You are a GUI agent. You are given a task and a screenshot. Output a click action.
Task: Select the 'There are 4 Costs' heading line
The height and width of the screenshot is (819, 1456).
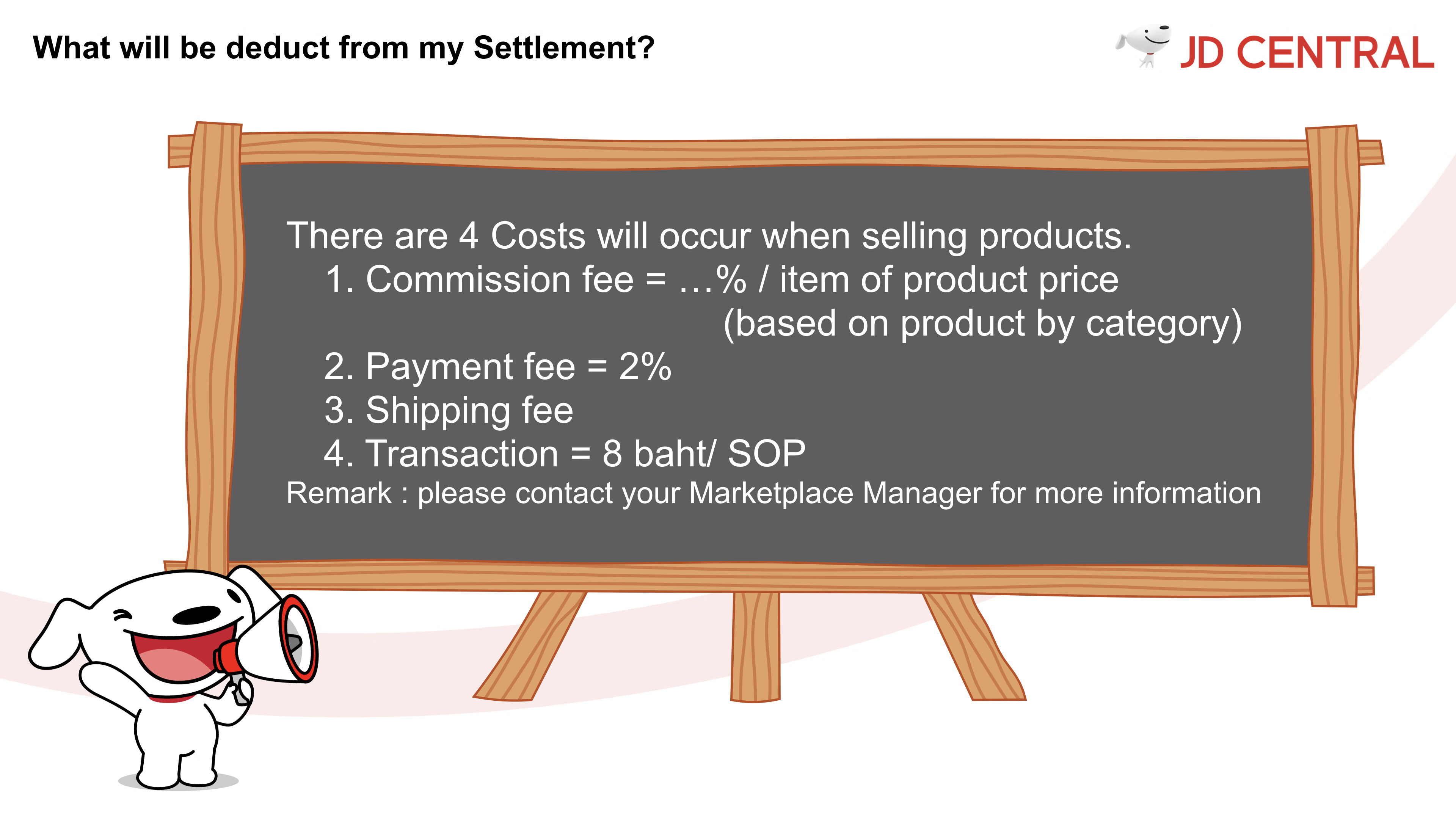709,236
